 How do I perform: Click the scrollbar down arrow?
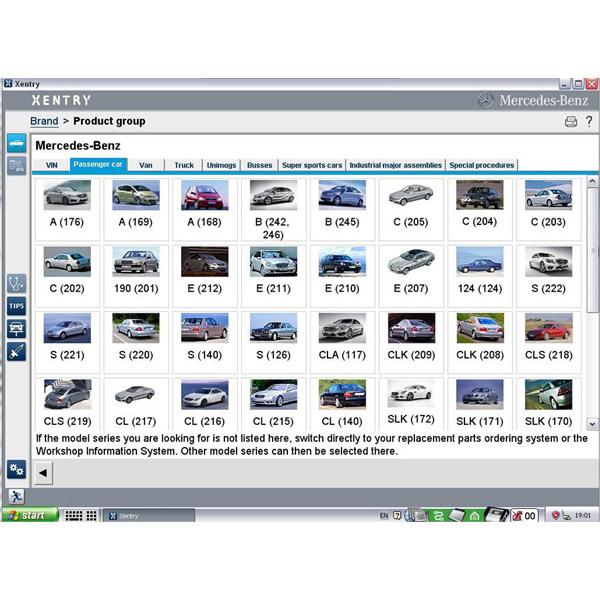click(592, 424)
